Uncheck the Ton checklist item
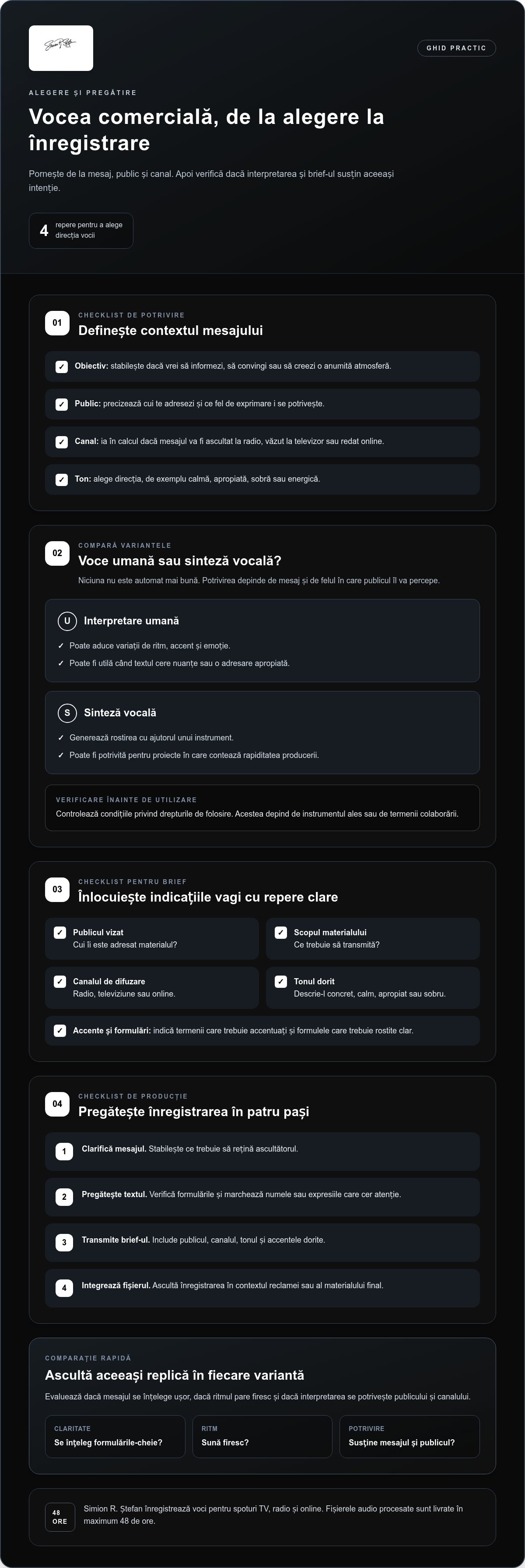Image resolution: width=525 pixels, height=1568 pixels. click(x=61, y=479)
